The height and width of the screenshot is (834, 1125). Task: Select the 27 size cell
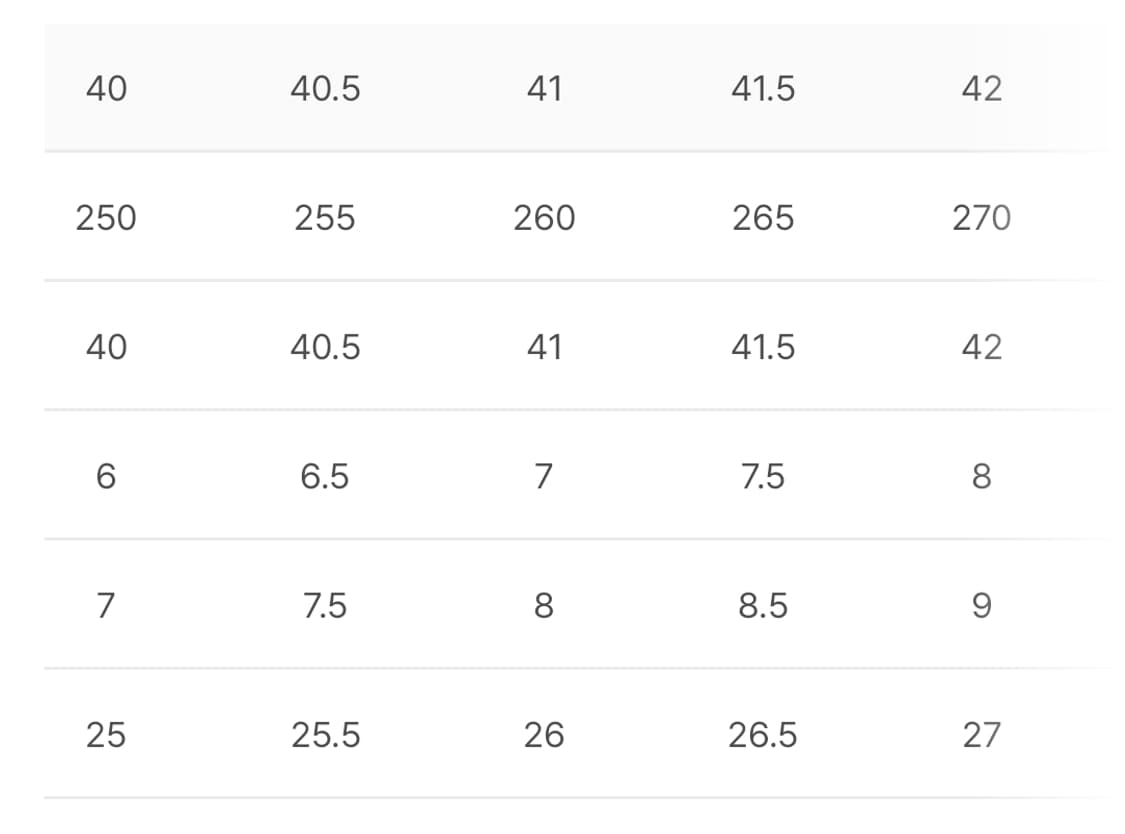tap(982, 734)
